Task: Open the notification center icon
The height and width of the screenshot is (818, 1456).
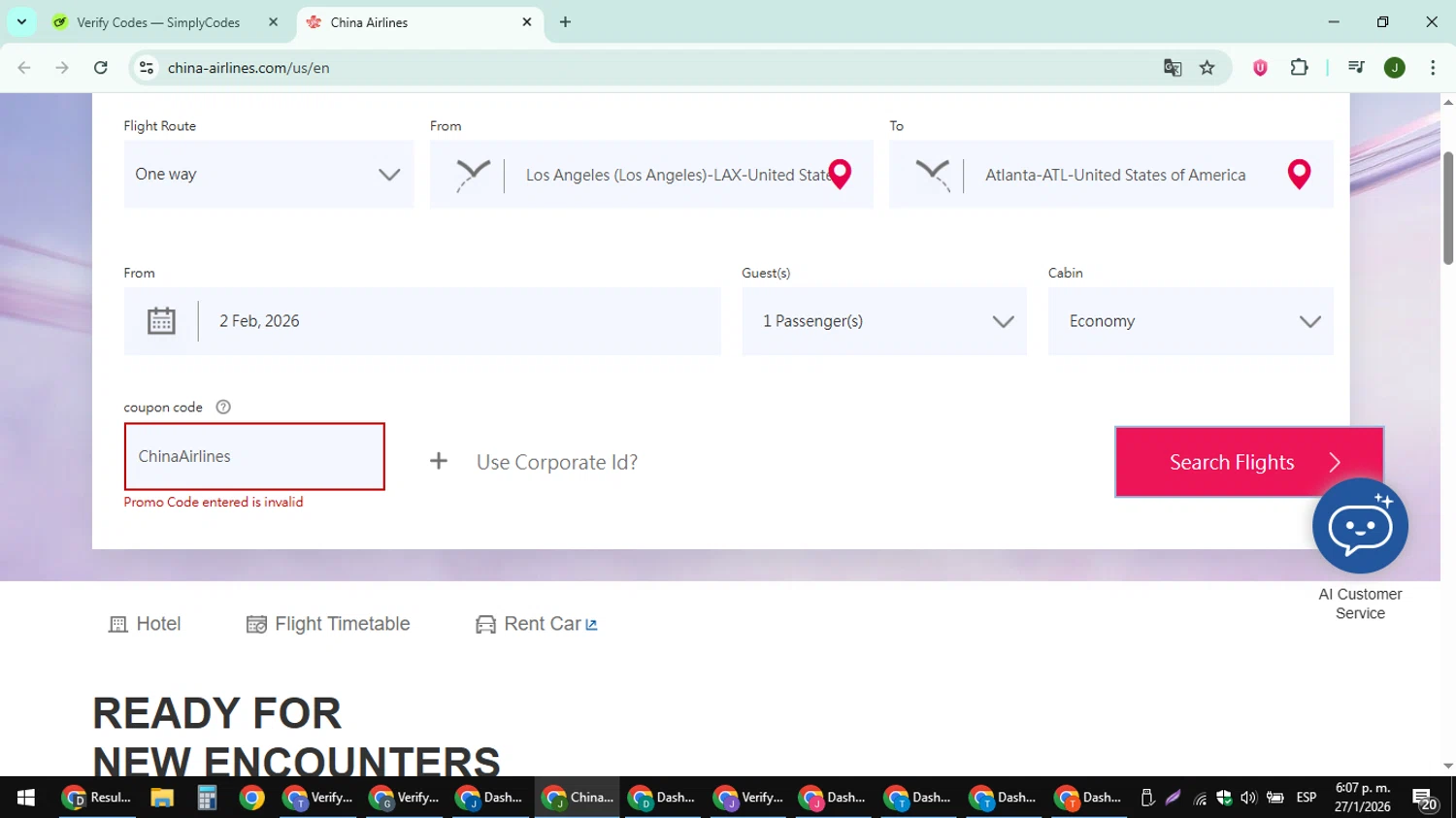Action: [1425, 799]
